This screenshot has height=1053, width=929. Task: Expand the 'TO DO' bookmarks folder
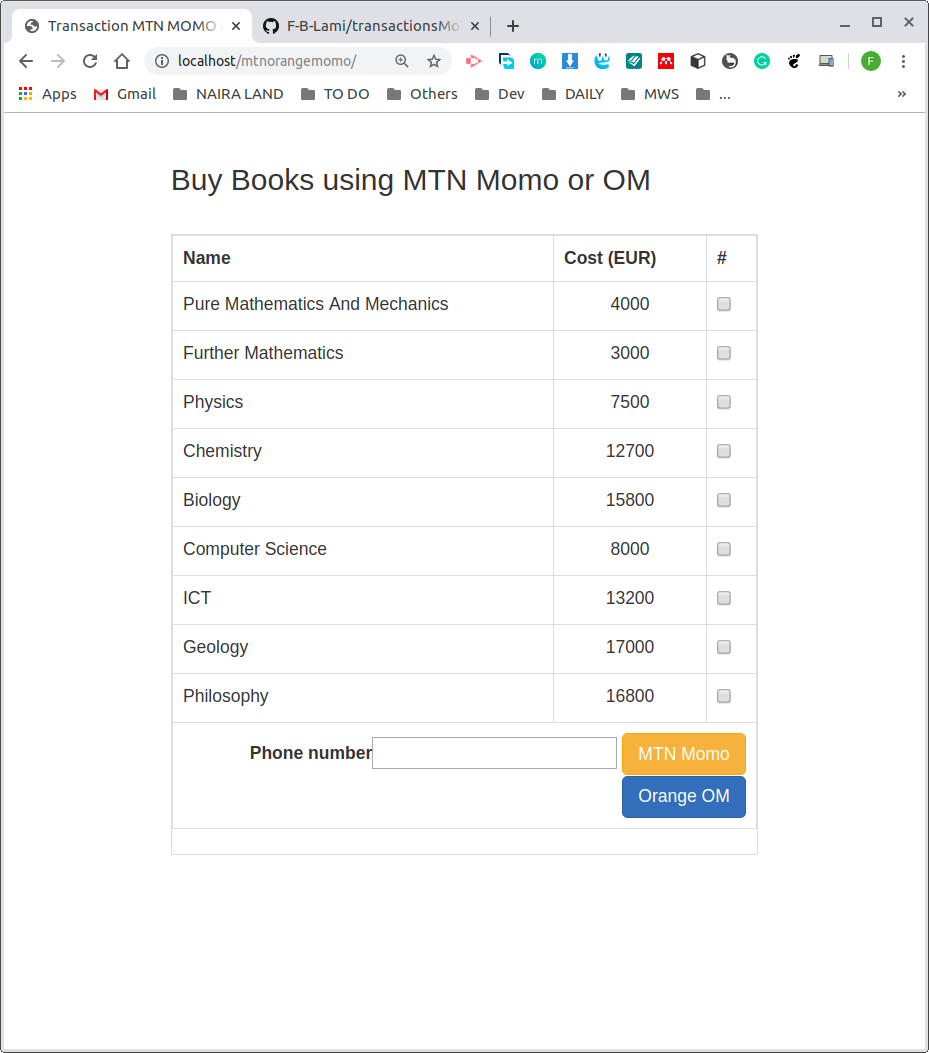[x=334, y=94]
